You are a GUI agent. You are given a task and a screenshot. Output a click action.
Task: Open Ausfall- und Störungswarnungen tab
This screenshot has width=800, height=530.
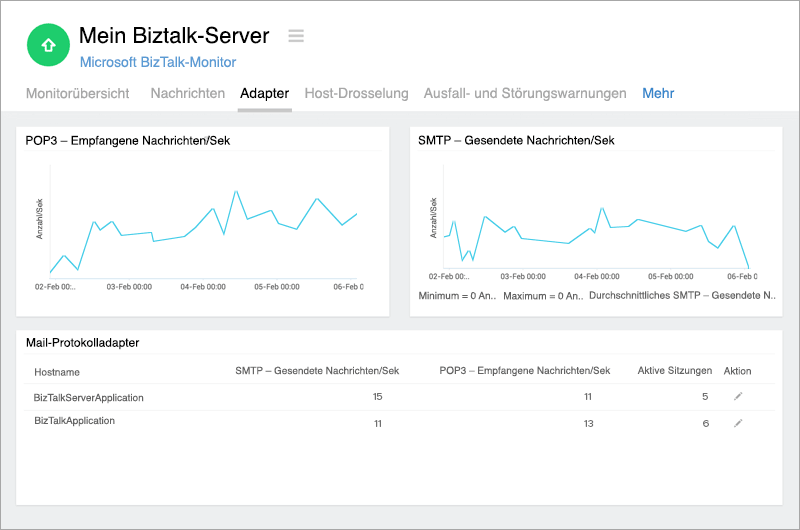coord(525,93)
